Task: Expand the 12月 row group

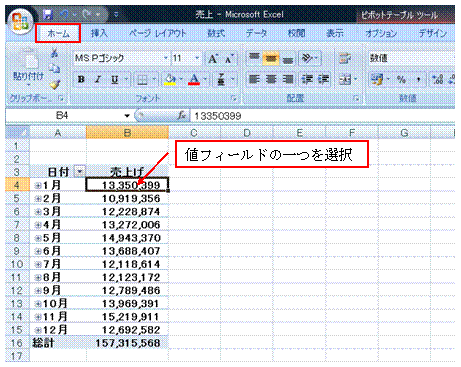Action: coord(38,330)
